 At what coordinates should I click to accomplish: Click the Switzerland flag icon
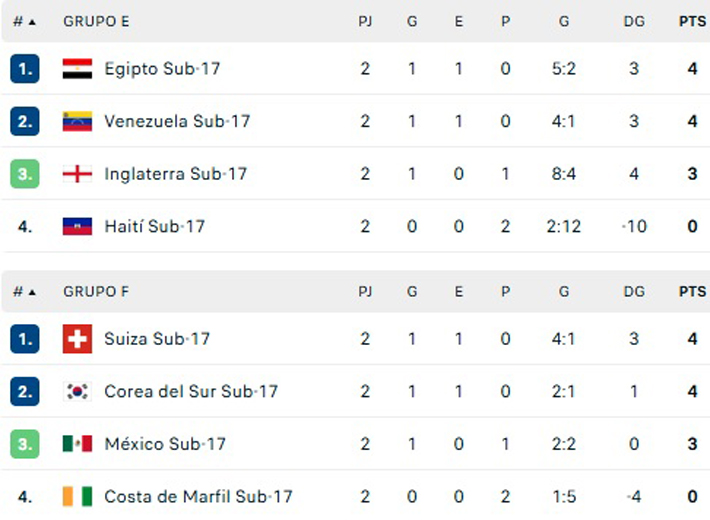pos(77,339)
